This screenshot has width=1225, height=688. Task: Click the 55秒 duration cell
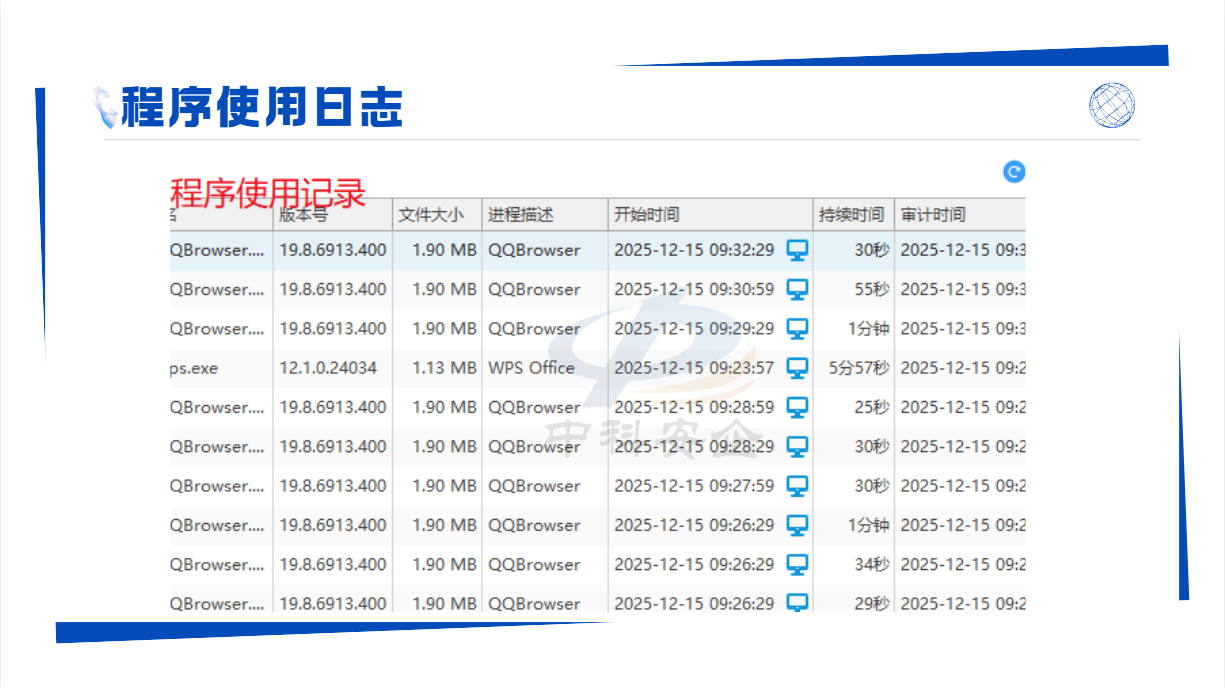coord(872,289)
